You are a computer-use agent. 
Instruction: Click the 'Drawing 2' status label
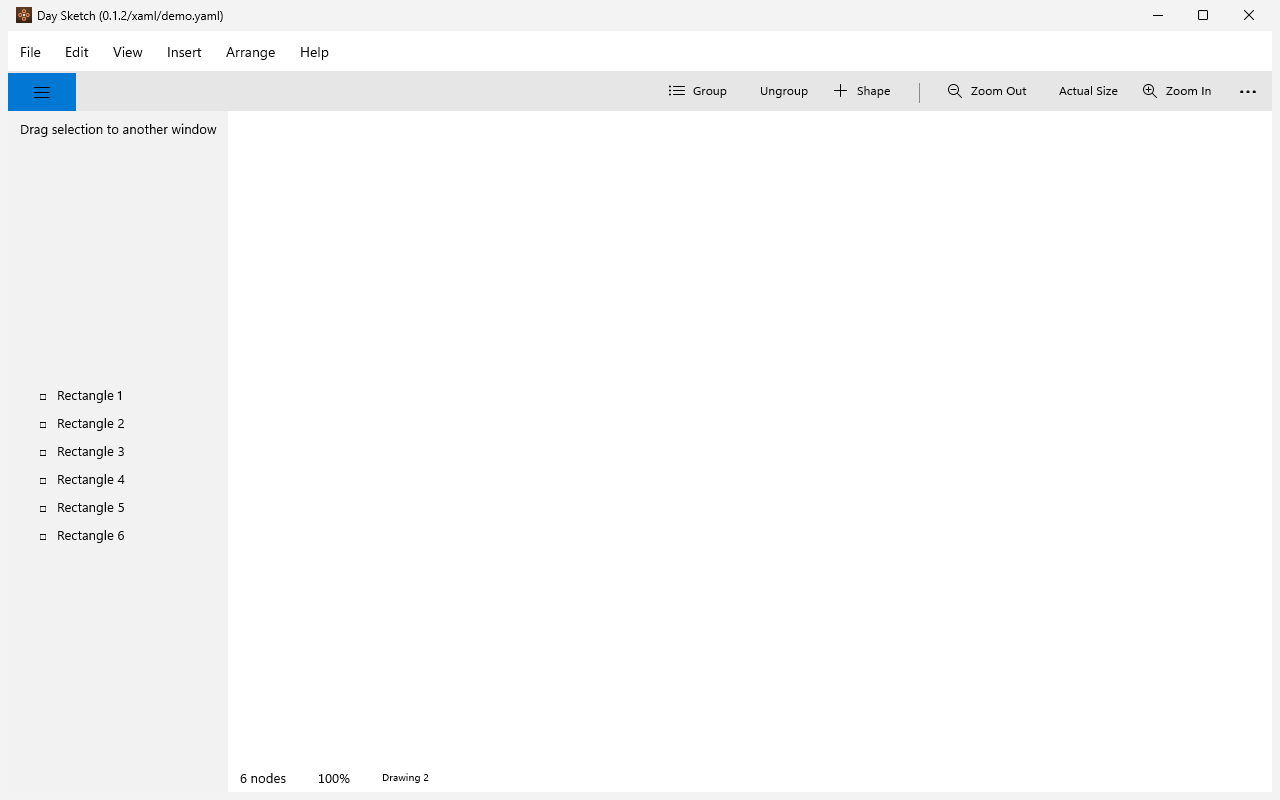click(x=405, y=777)
